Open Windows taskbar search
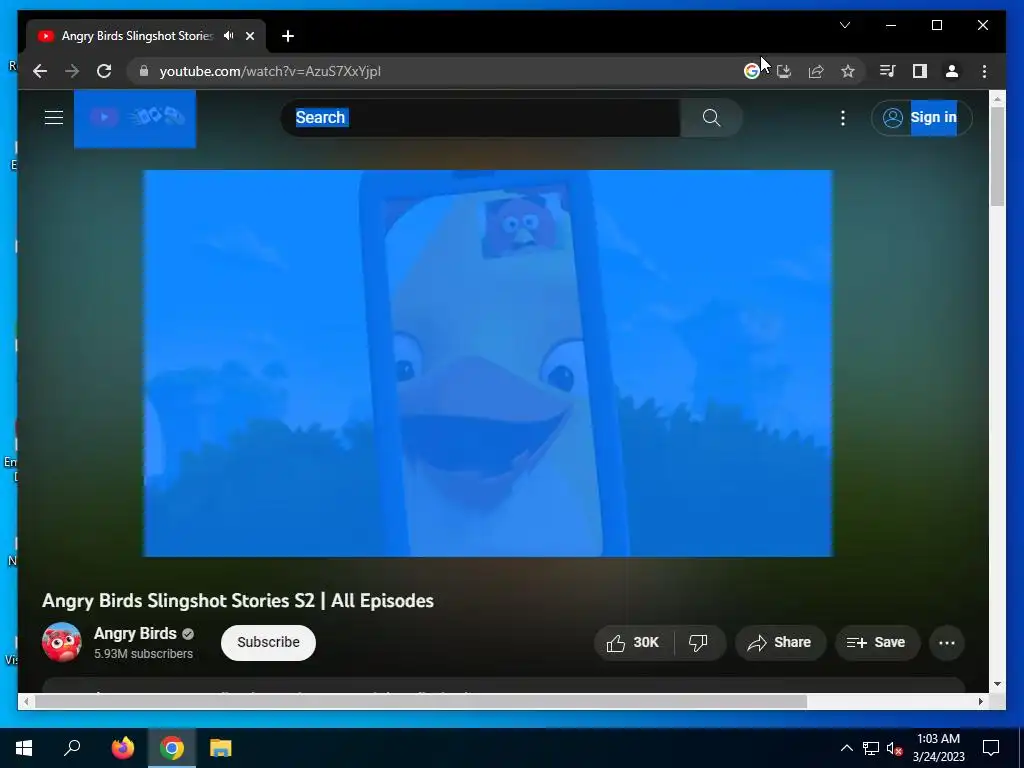The width and height of the screenshot is (1024, 768). 72,748
